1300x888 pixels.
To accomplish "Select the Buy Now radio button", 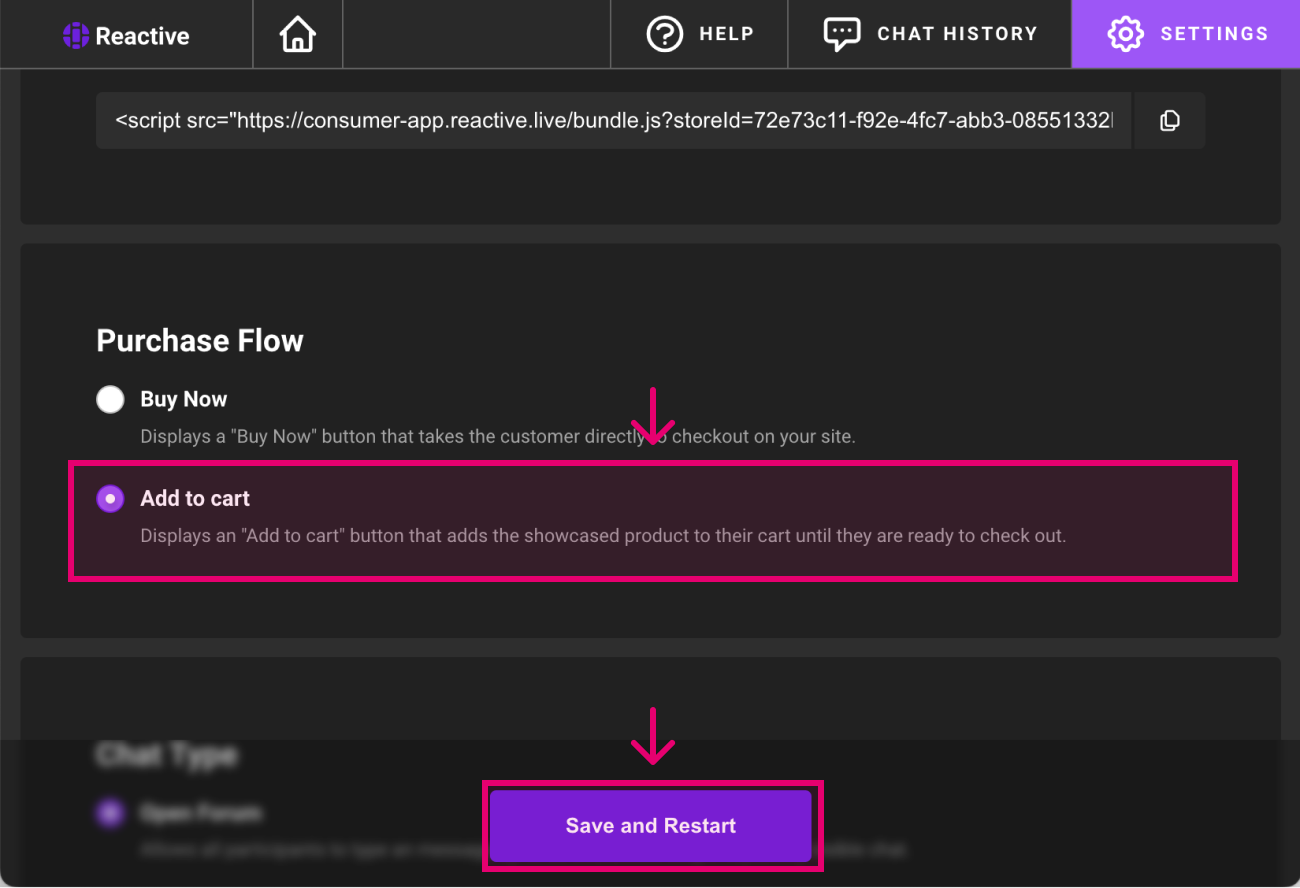I will [110, 400].
